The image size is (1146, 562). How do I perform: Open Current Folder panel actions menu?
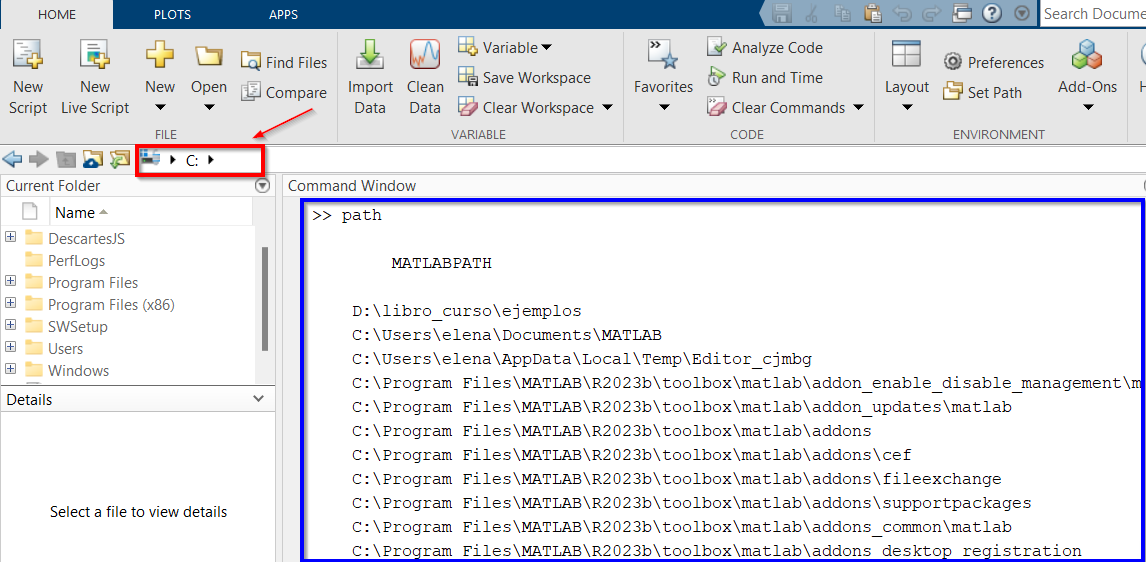pos(262,186)
